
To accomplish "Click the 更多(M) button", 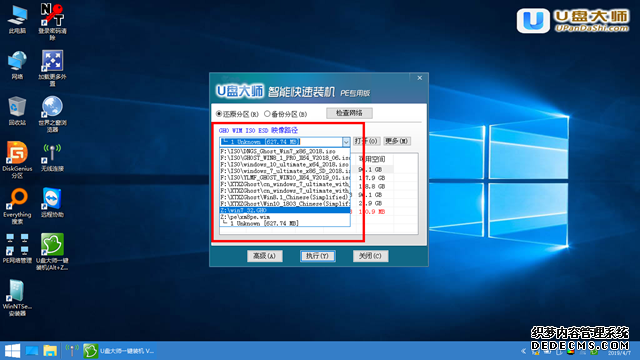I will click(x=397, y=141).
